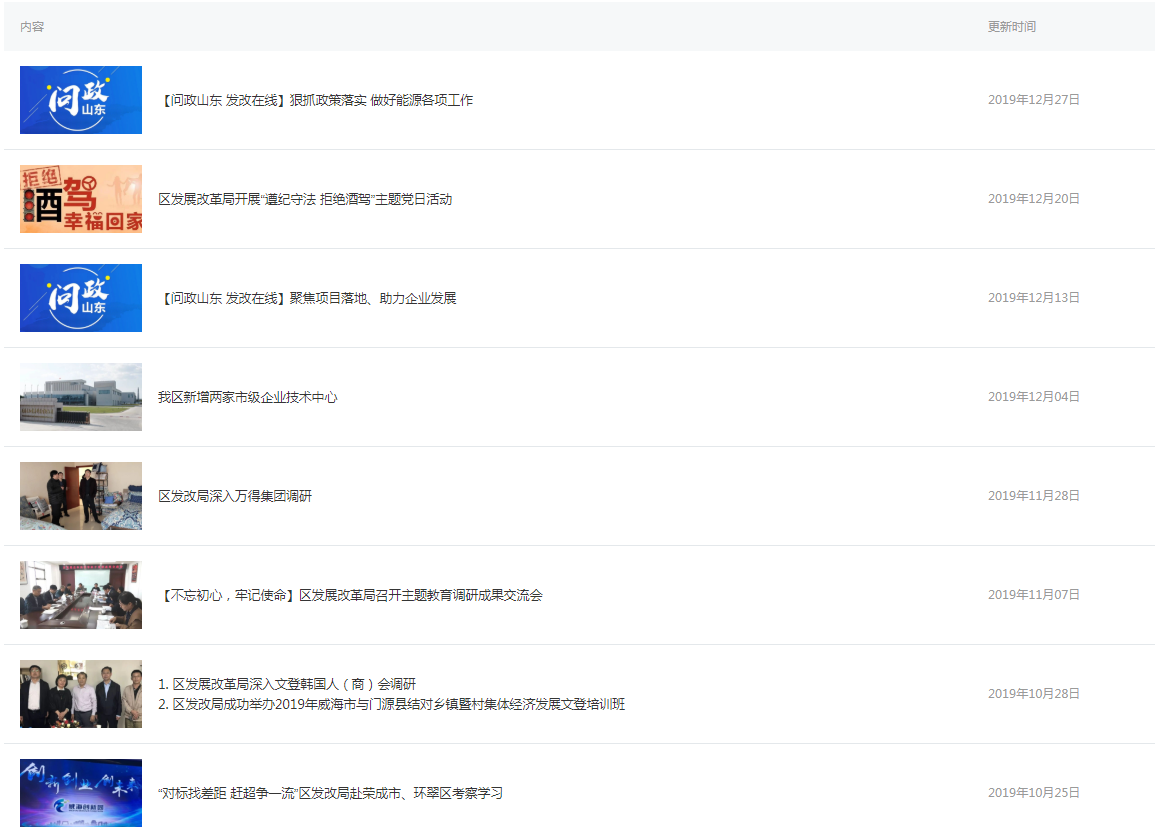Screen dimensions: 1155x831
Task: Click headline "对标找差距 赶超争一流" 赴荣成市考察学习
Action: tap(330, 793)
